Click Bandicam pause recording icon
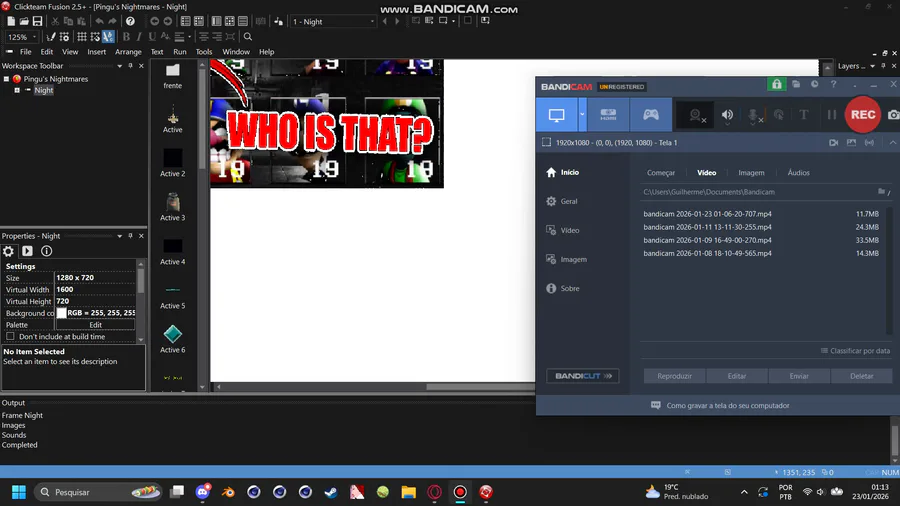This screenshot has height=506, width=900. click(832, 115)
